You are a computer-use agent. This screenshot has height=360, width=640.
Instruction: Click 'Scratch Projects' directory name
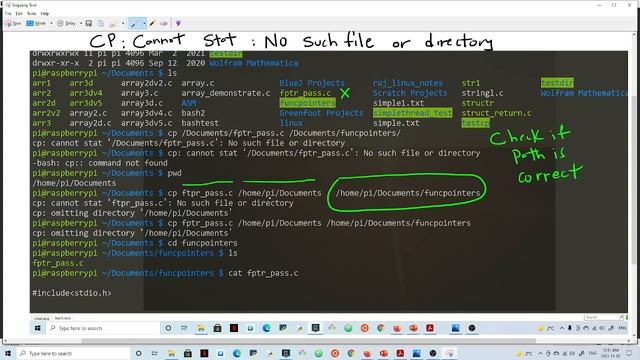(410, 93)
